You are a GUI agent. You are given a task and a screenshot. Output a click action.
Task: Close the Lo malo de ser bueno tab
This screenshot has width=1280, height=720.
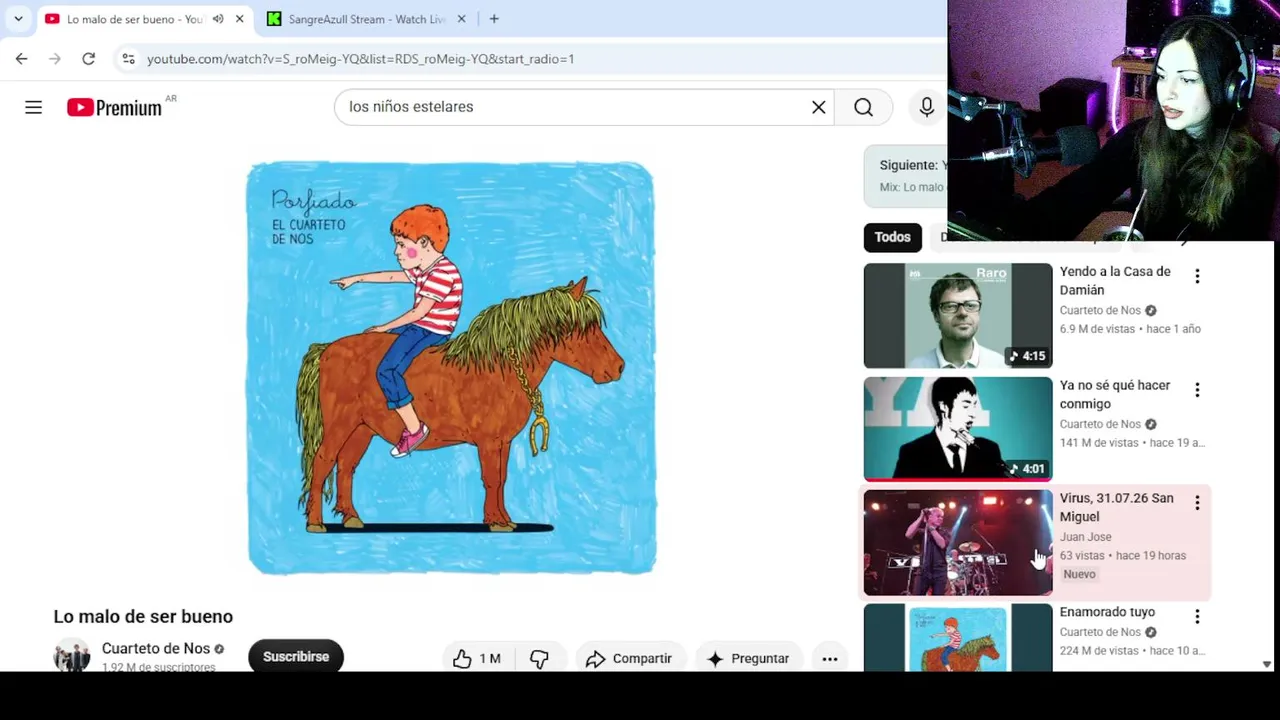tap(239, 19)
